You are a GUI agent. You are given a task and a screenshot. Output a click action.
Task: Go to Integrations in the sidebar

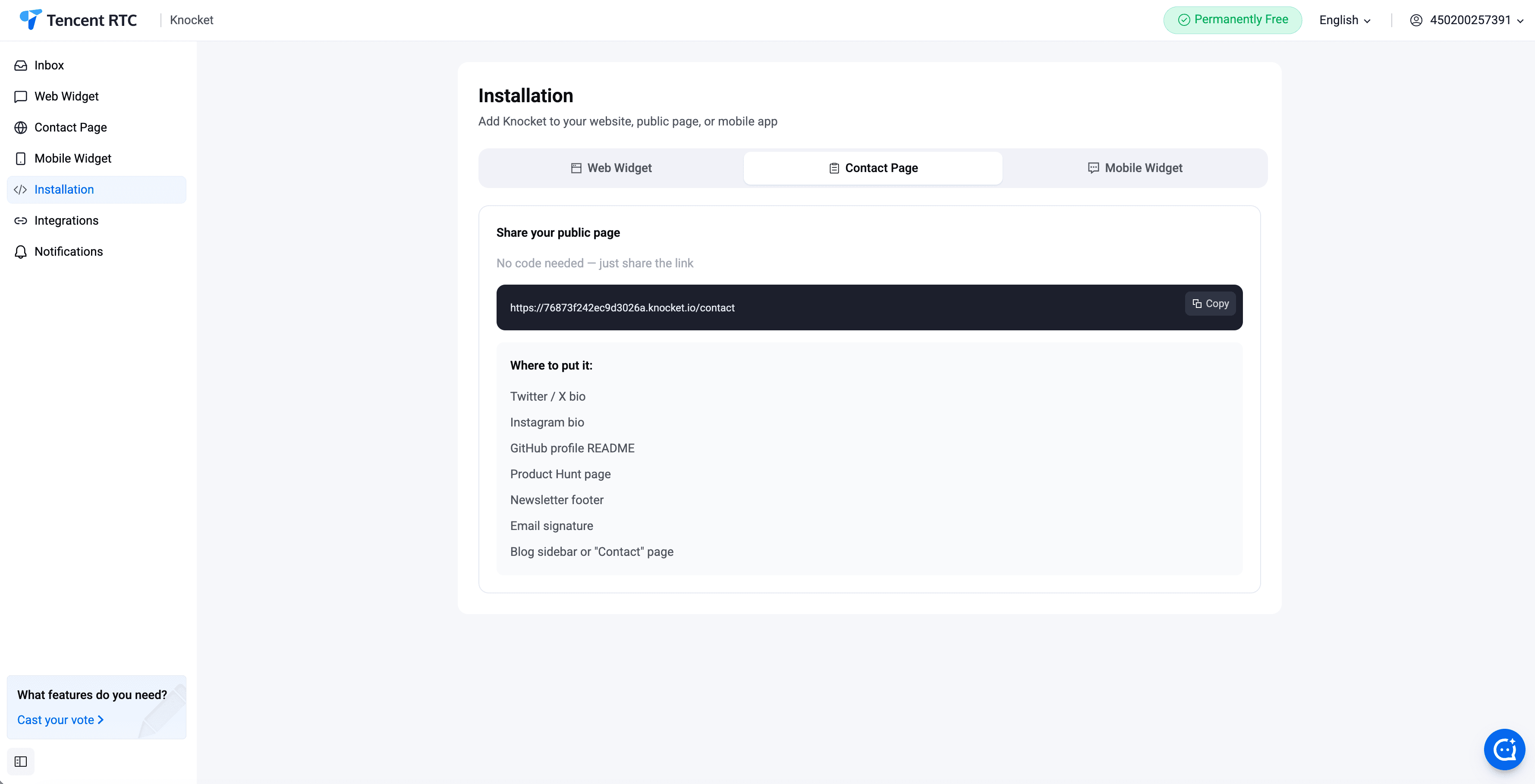point(97,220)
